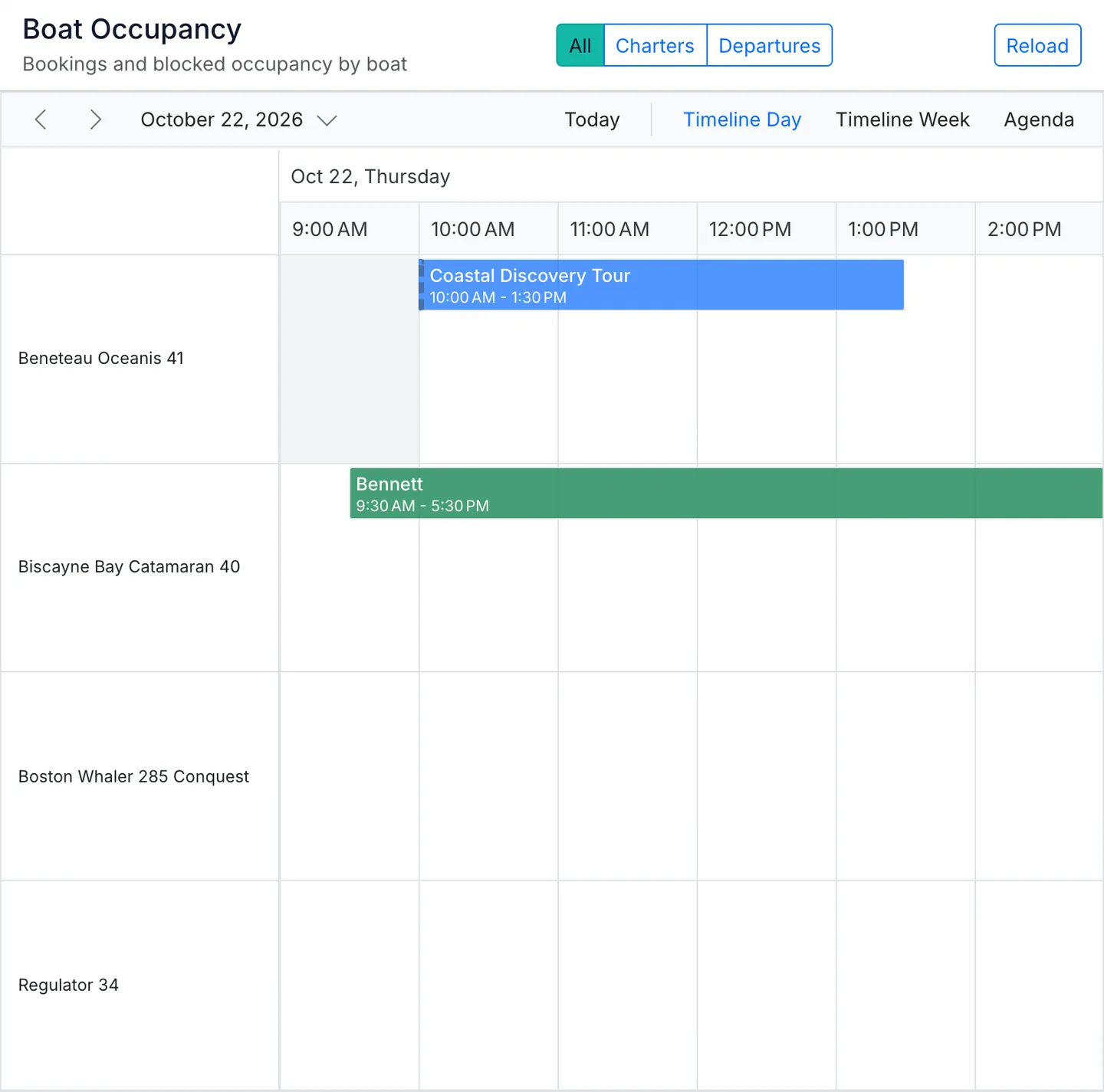Viewport: 1104px width, 1092px height.
Task: Filter by Departures
Action: pyautogui.click(x=769, y=45)
